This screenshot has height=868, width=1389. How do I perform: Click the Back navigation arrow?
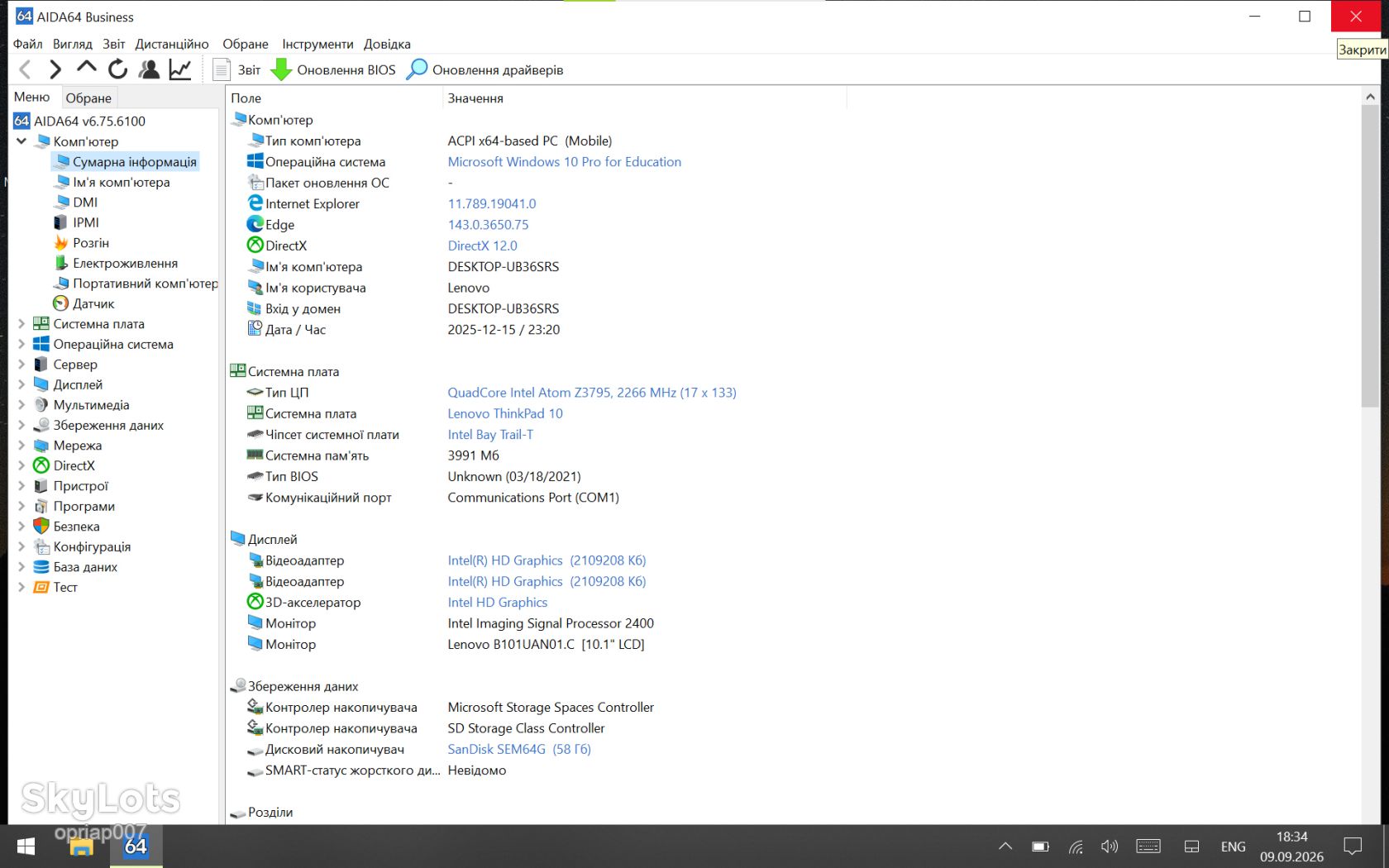coord(25,69)
